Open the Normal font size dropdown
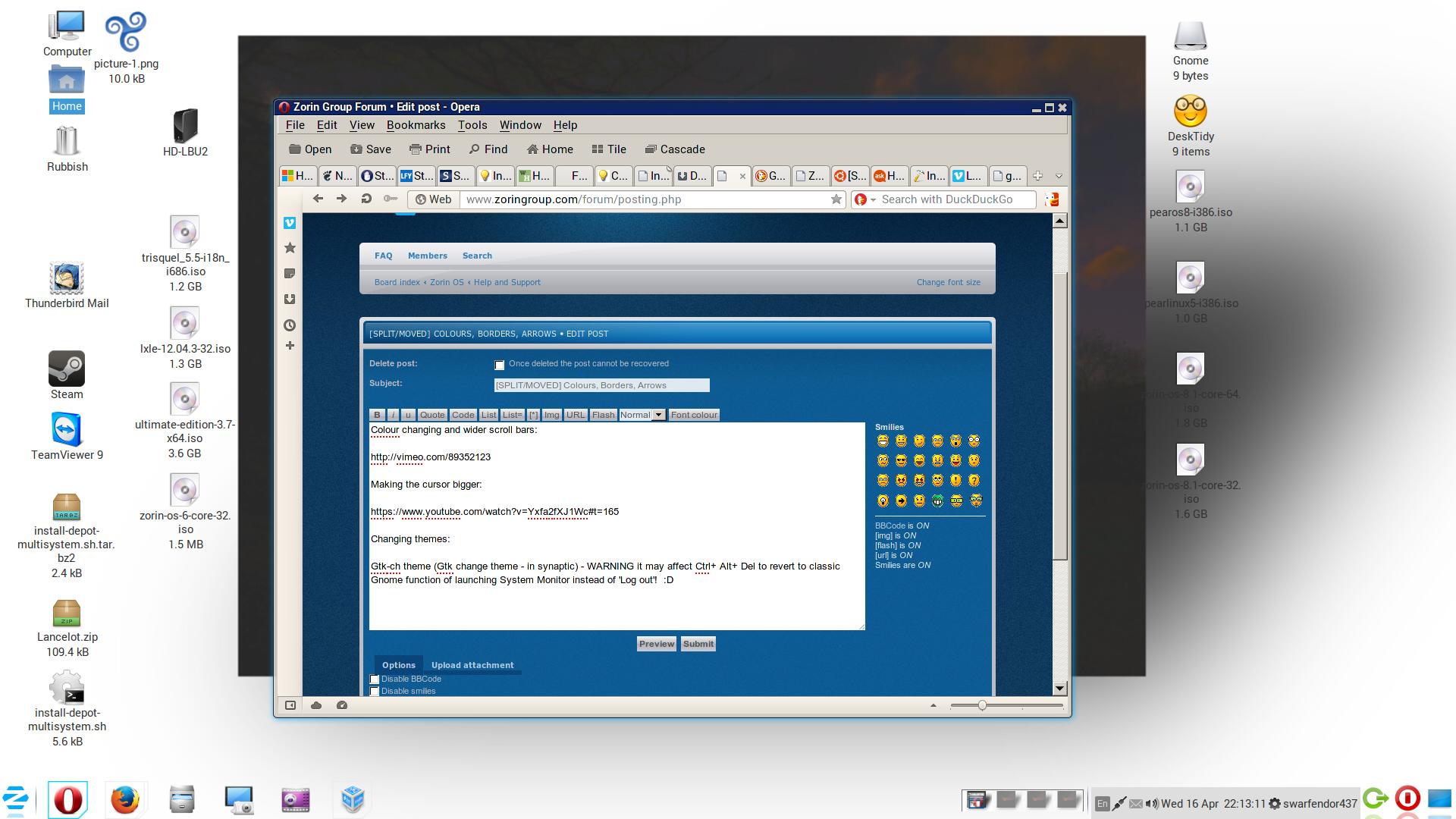1456x819 pixels. [658, 415]
